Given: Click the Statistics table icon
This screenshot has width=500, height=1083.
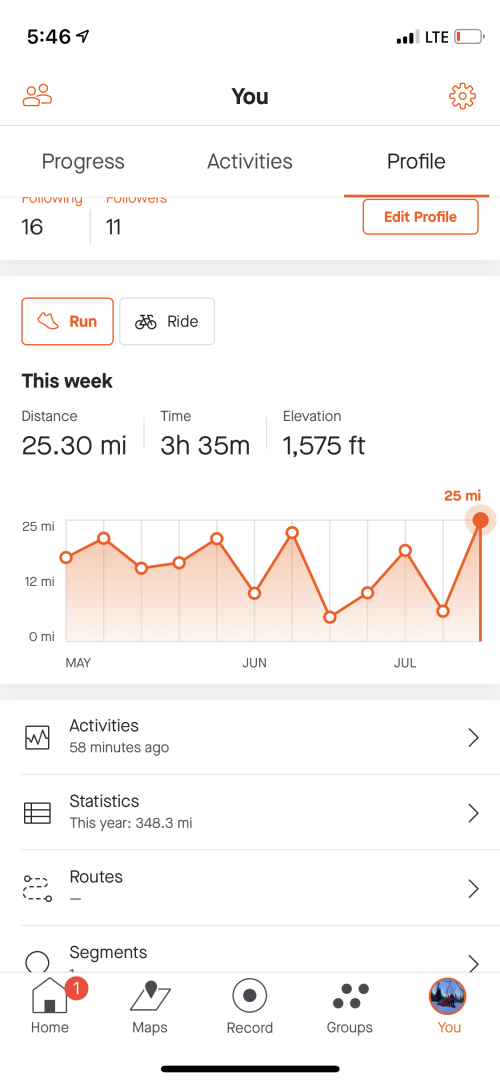Looking at the screenshot, I should 37,813.
